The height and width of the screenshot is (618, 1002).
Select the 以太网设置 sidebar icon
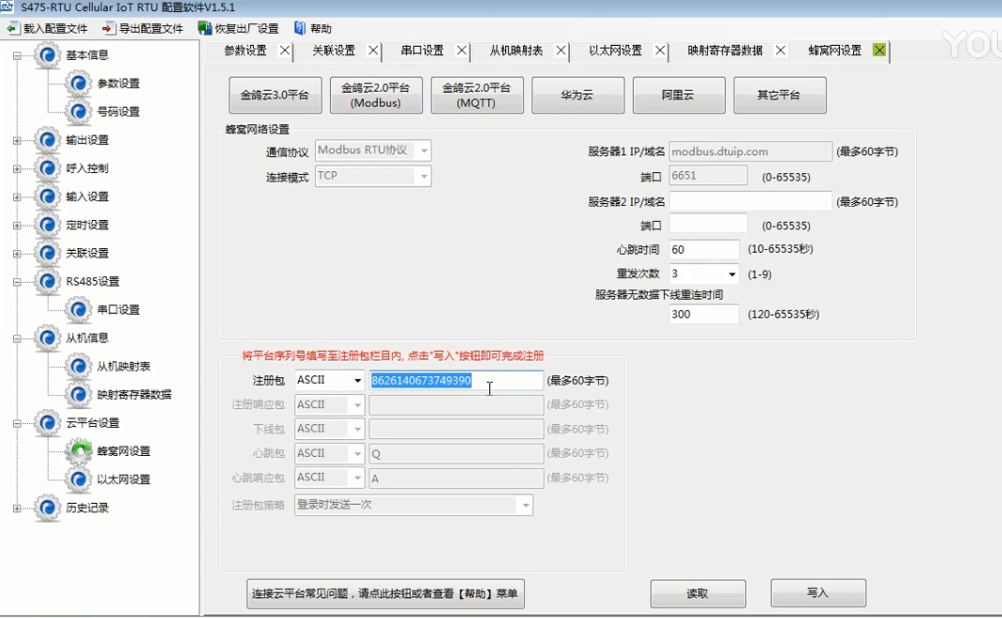coord(79,480)
